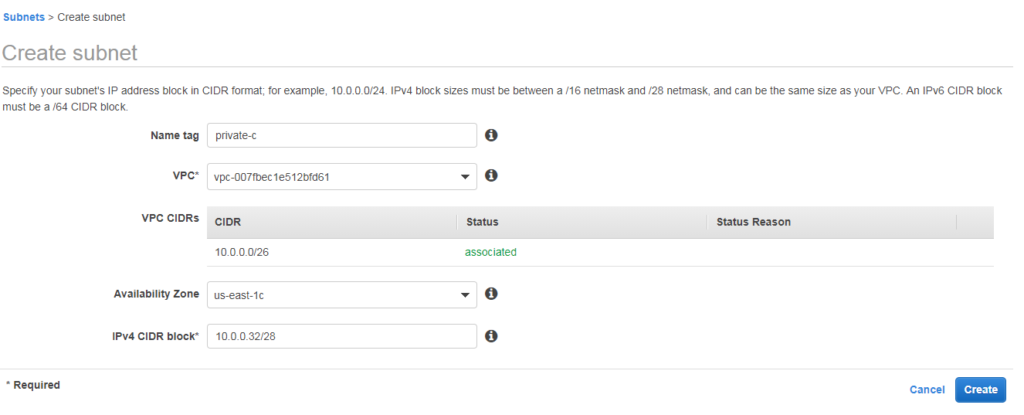View info icon next to Availability Zone
This screenshot has width=1024, height=415.
[492, 293]
